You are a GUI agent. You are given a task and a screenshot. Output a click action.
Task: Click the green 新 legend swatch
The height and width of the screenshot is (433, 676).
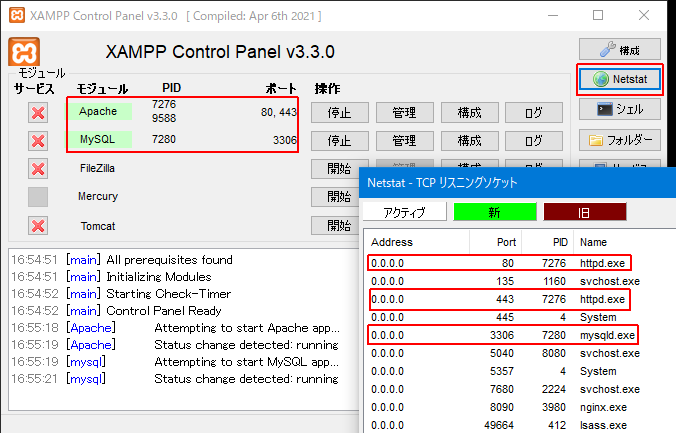494,212
